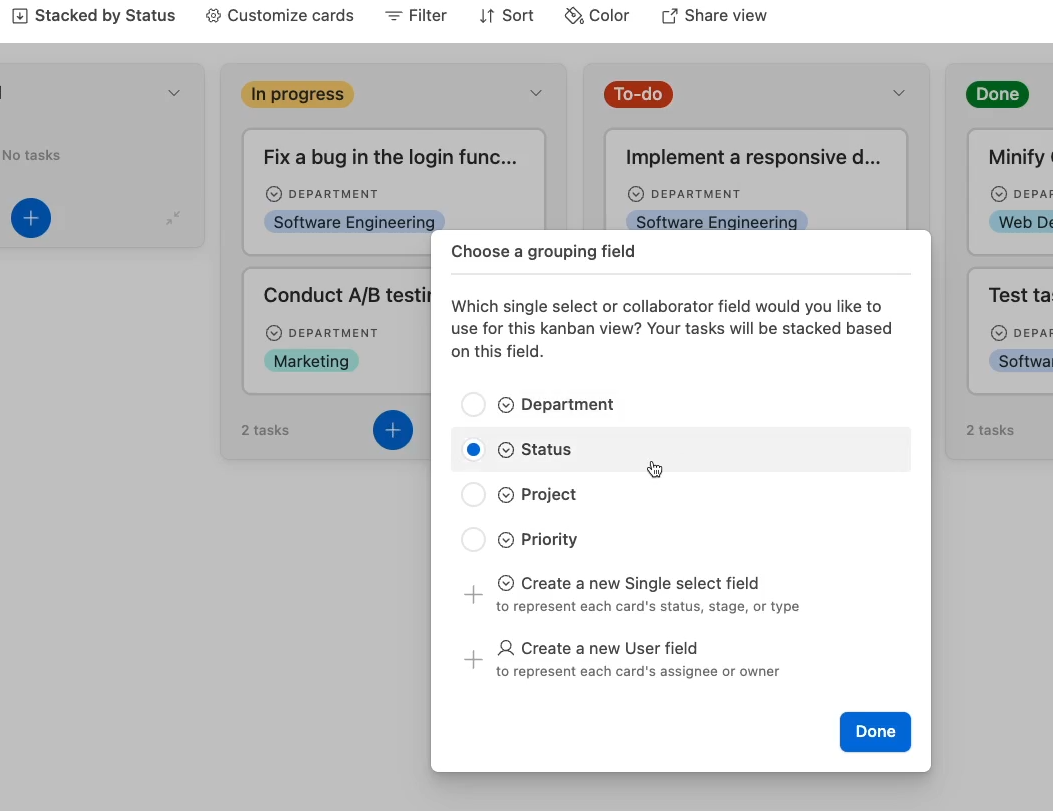Click the 2 tasks count under In progress

tap(265, 430)
